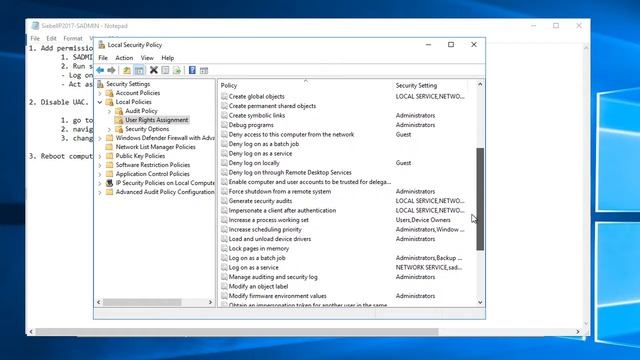This screenshot has width=640, height=360.
Task: Click the Account Policies folder icon
Action: point(109,93)
